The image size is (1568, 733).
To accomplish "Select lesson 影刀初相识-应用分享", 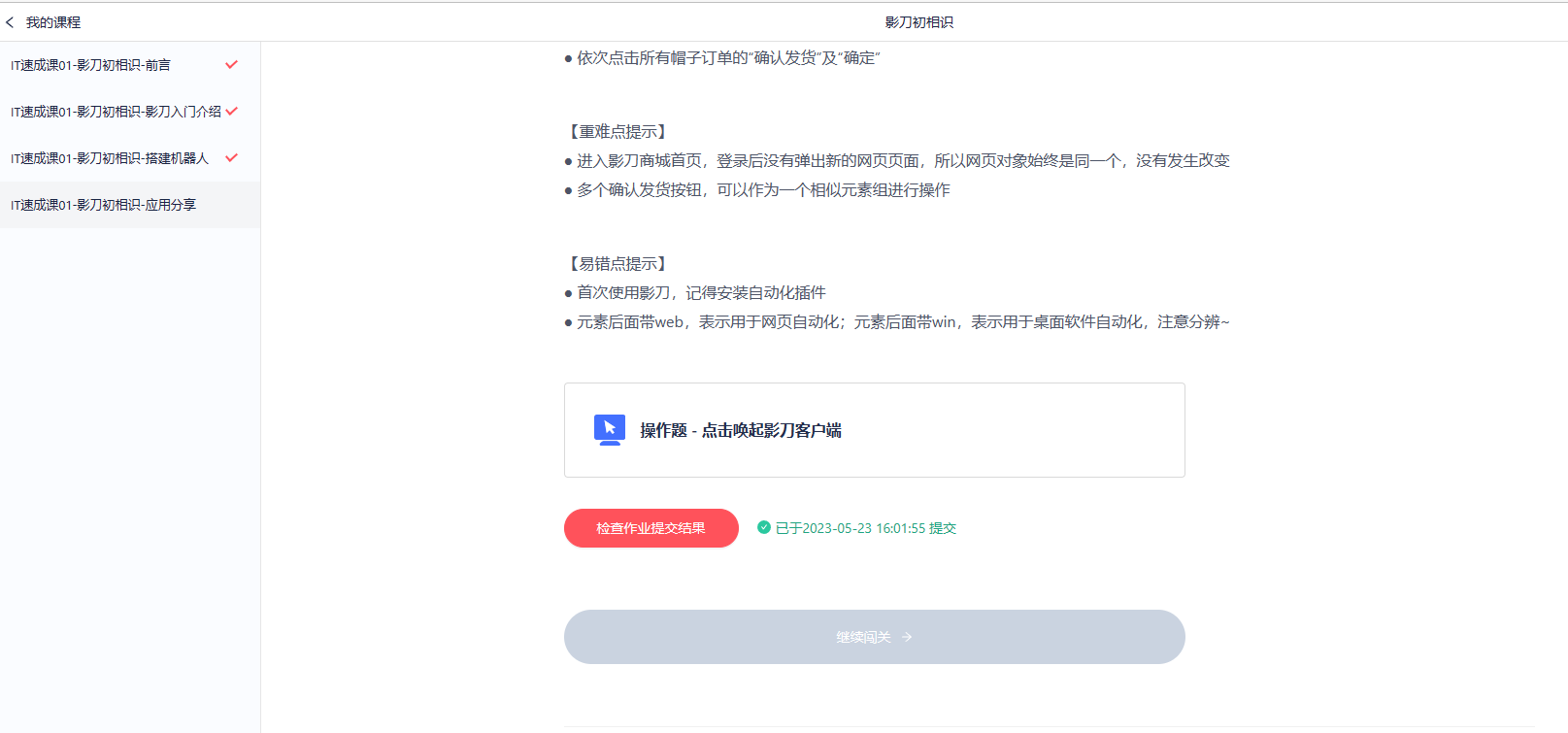I will 130,205.
